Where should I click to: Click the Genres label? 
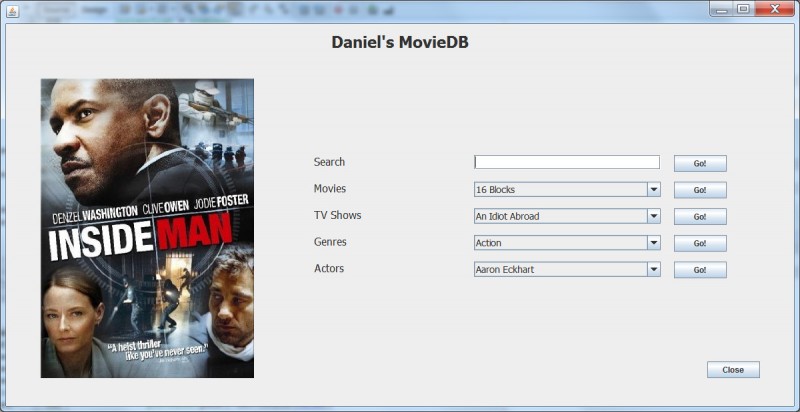pyautogui.click(x=330, y=241)
